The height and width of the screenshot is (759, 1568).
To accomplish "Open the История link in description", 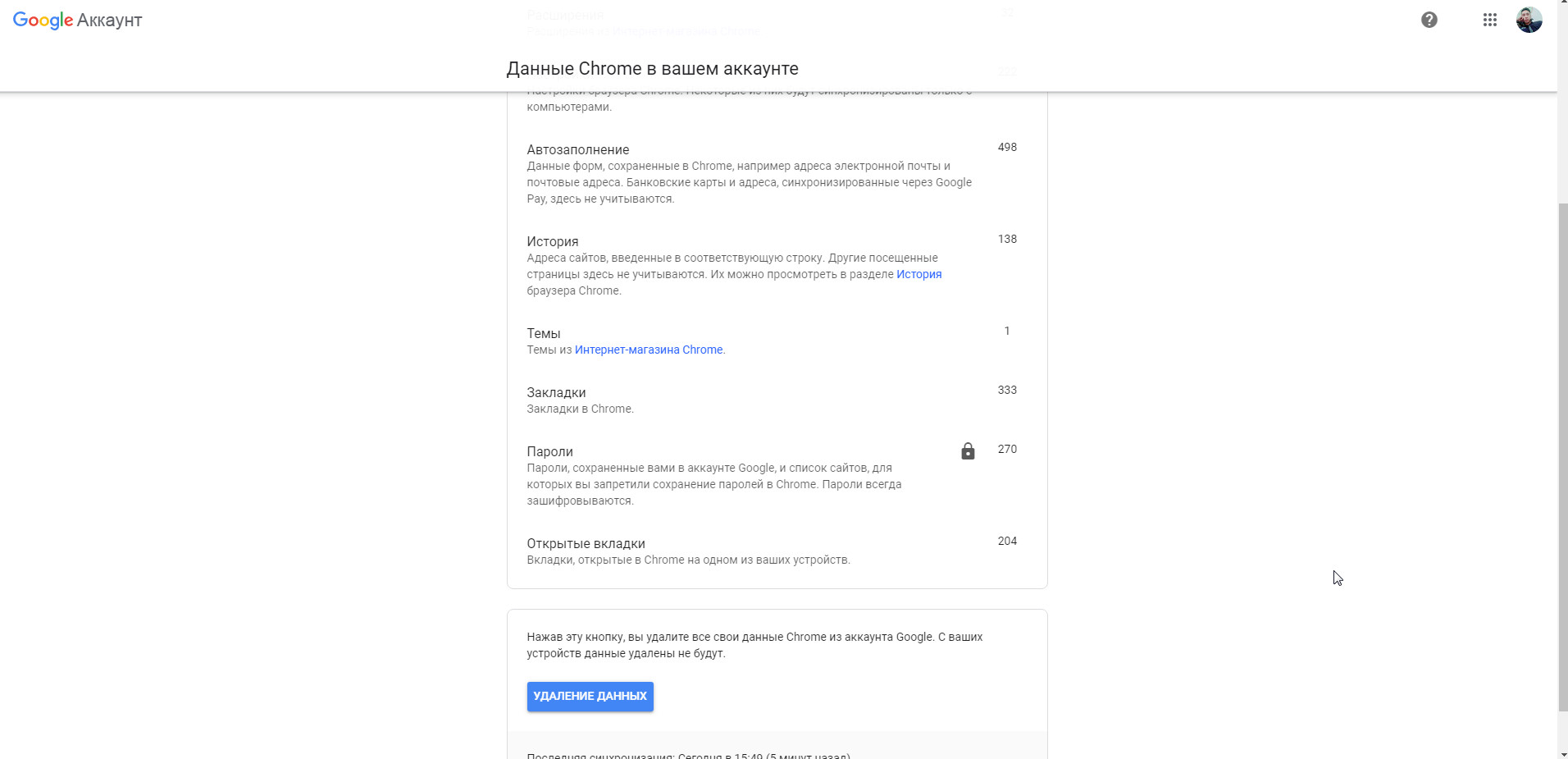I will click(918, 274).
